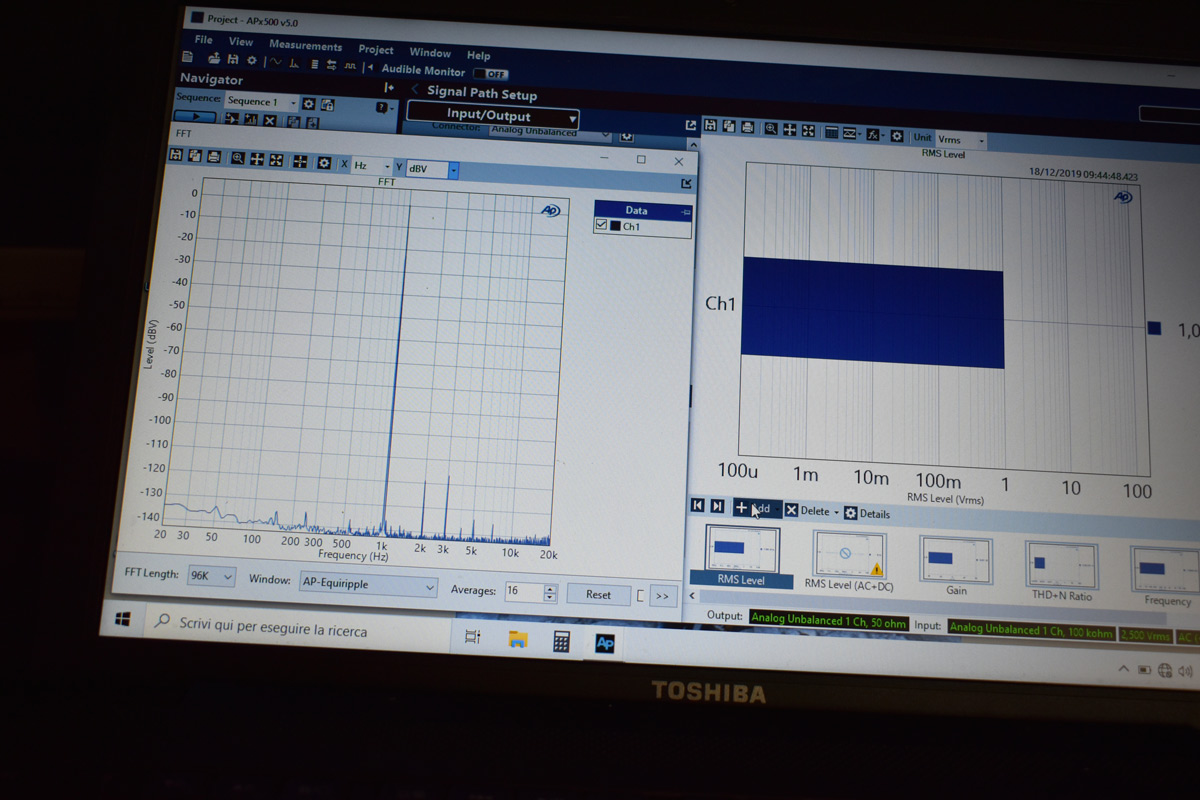Toggle Ch1 checkbox in FFT Data legend
The height and width of the screenshot is (800, 1200).
click(x=601, y=226)
